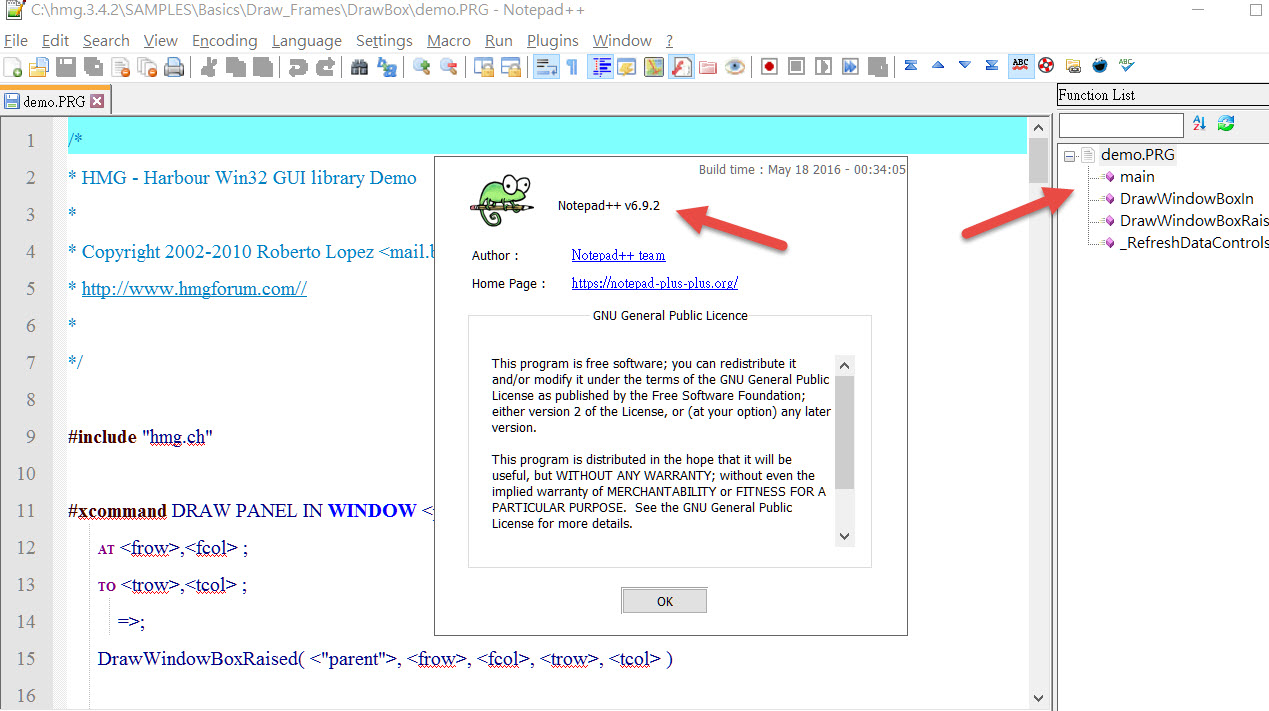The image size is (1269, 711).
Task: Click the Function List toolbar icon
Action: pos(681,67)
